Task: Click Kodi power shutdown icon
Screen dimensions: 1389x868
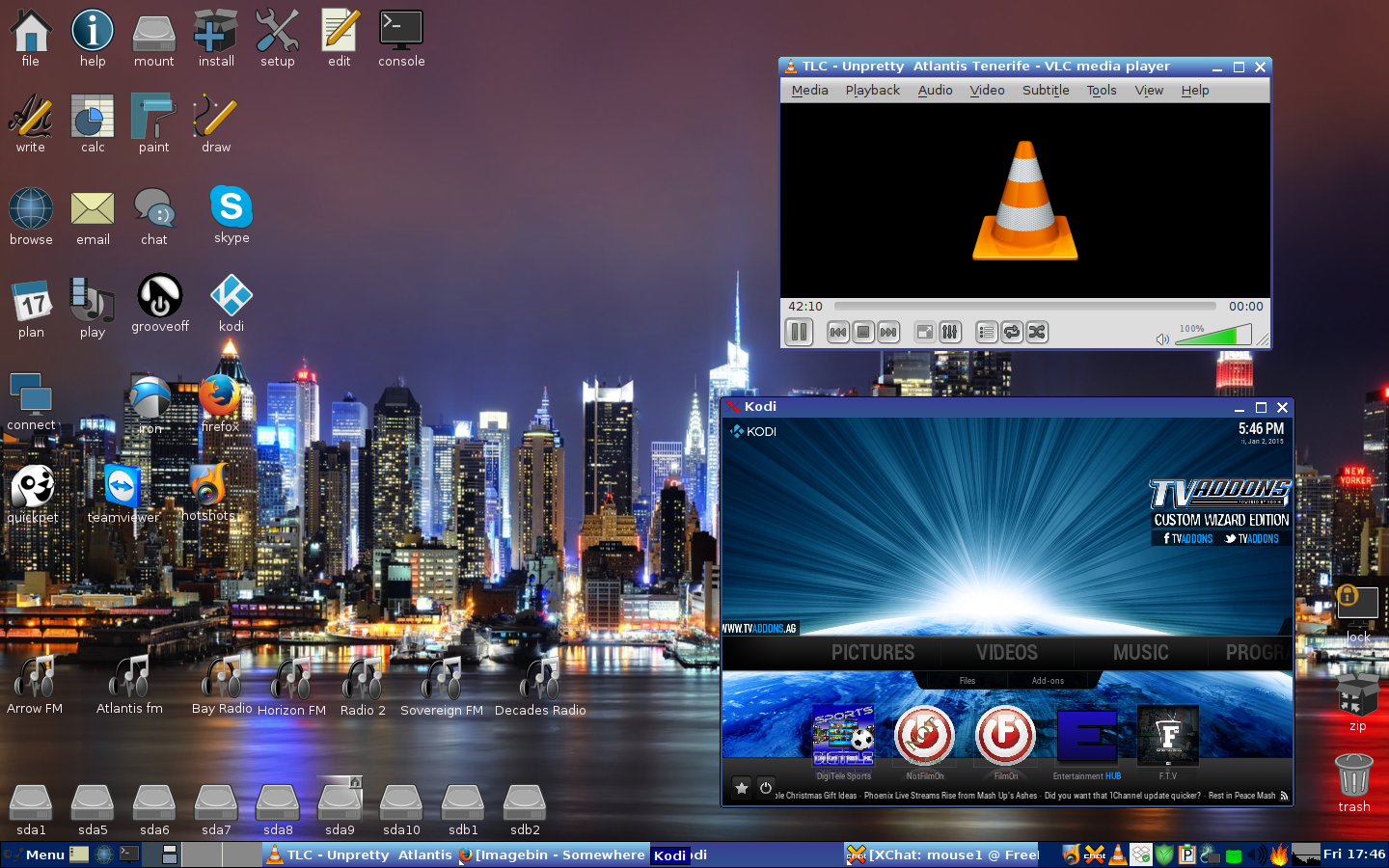Action: click(x=766, y=788)
